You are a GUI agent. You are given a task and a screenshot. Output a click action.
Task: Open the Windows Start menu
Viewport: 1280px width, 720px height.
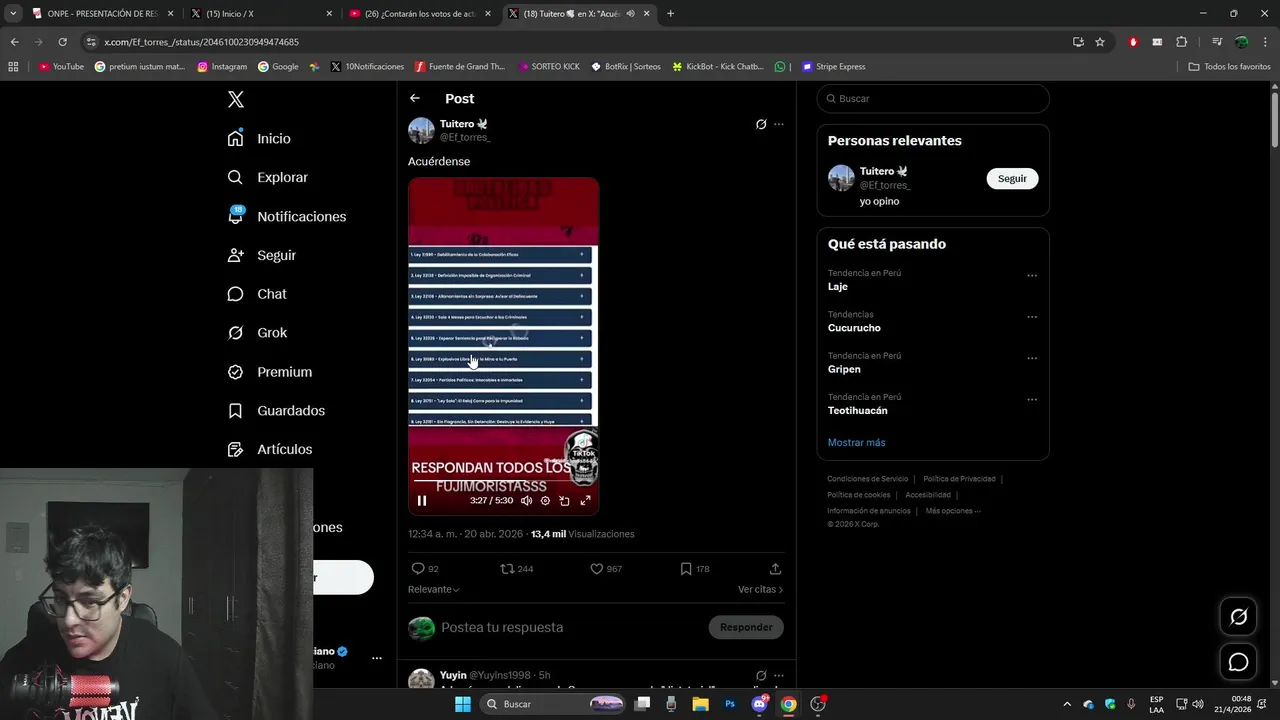pyautogui.click(x=462, y=704)
